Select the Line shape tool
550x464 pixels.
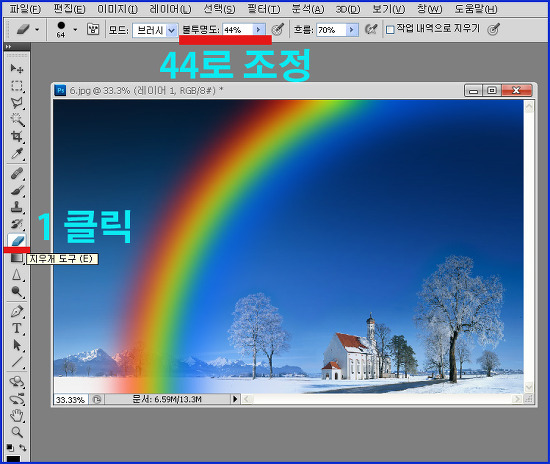pos(16,362)
